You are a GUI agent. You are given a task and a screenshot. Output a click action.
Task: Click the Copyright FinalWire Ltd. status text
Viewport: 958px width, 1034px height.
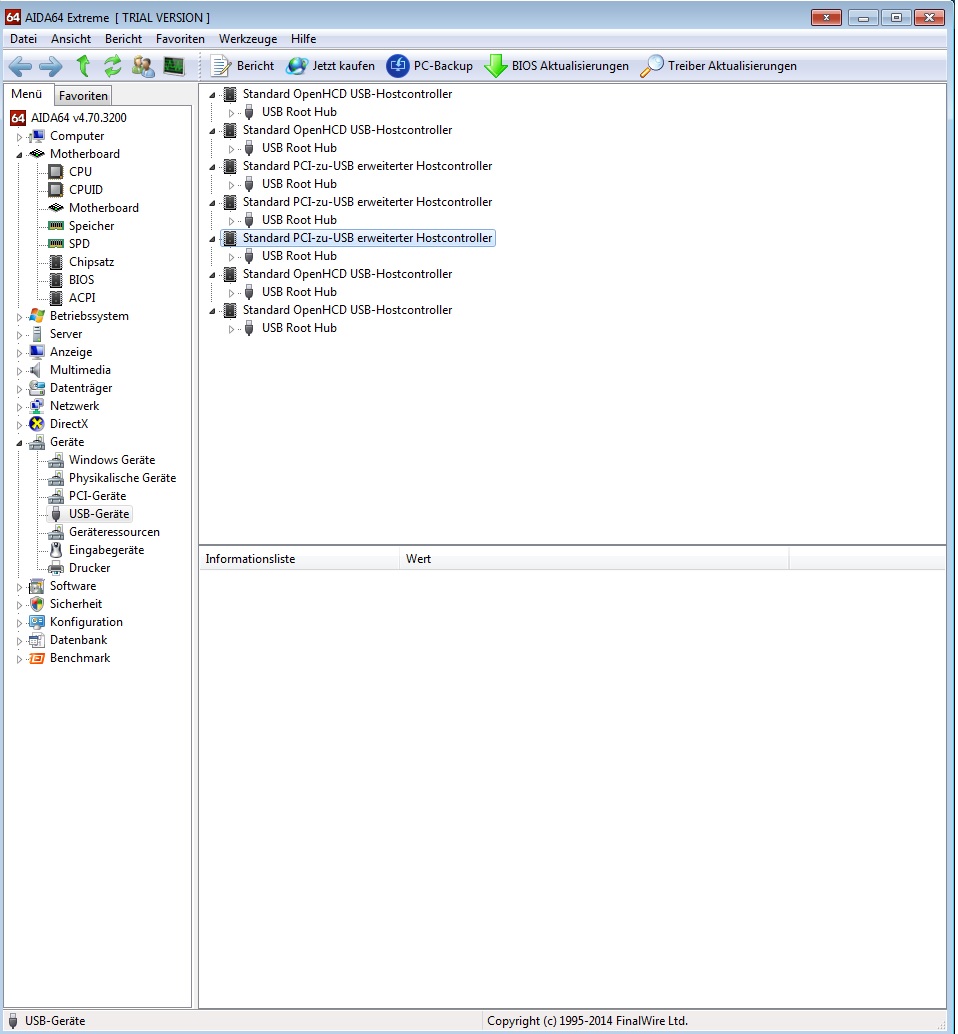(587, 1021)
